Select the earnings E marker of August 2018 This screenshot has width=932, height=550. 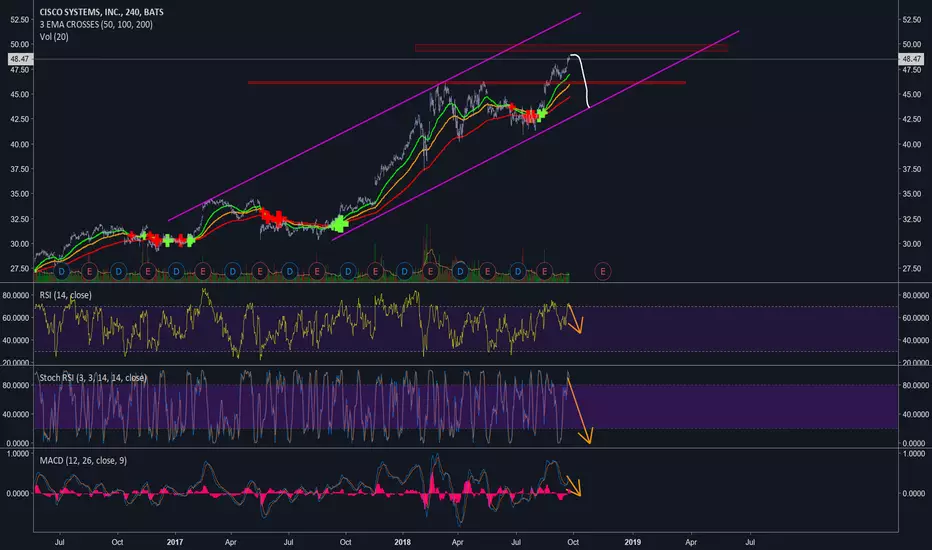[544, 272]
